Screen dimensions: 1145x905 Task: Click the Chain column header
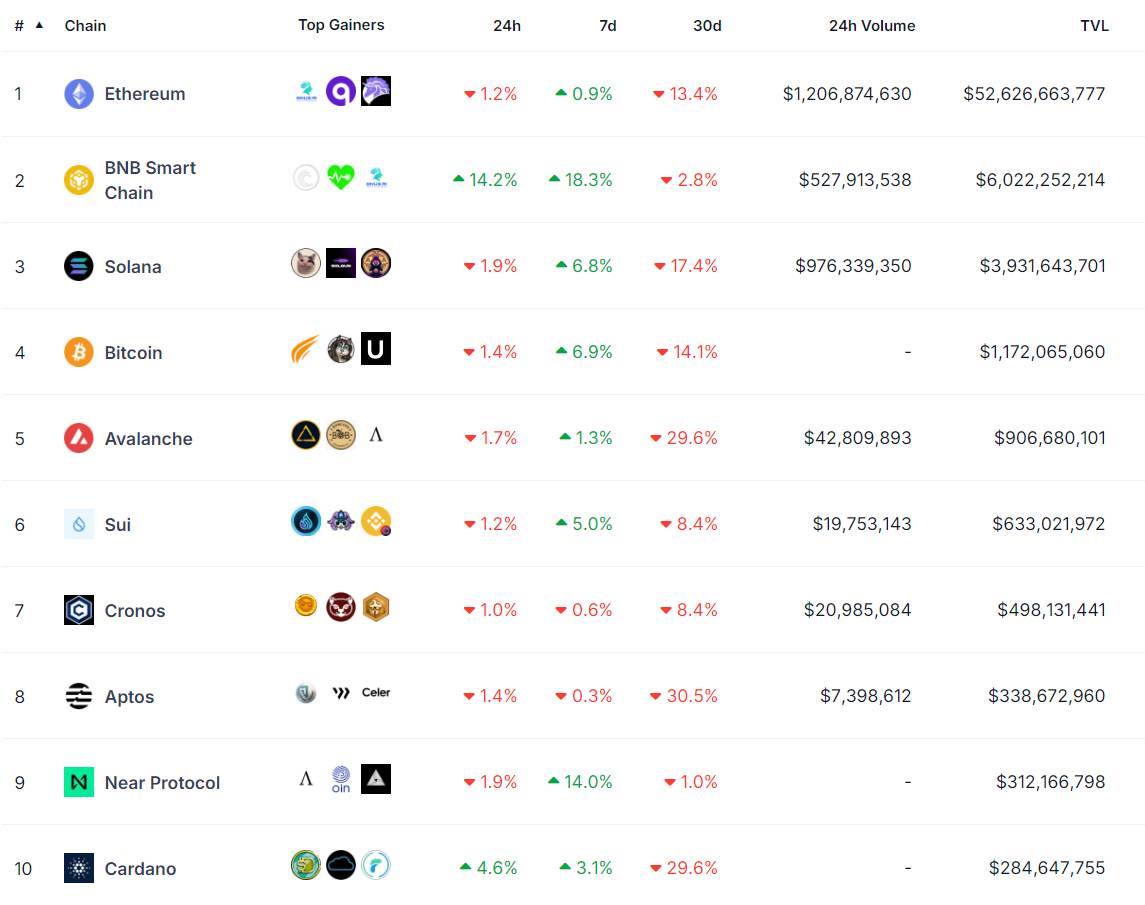tap(86, 26)
